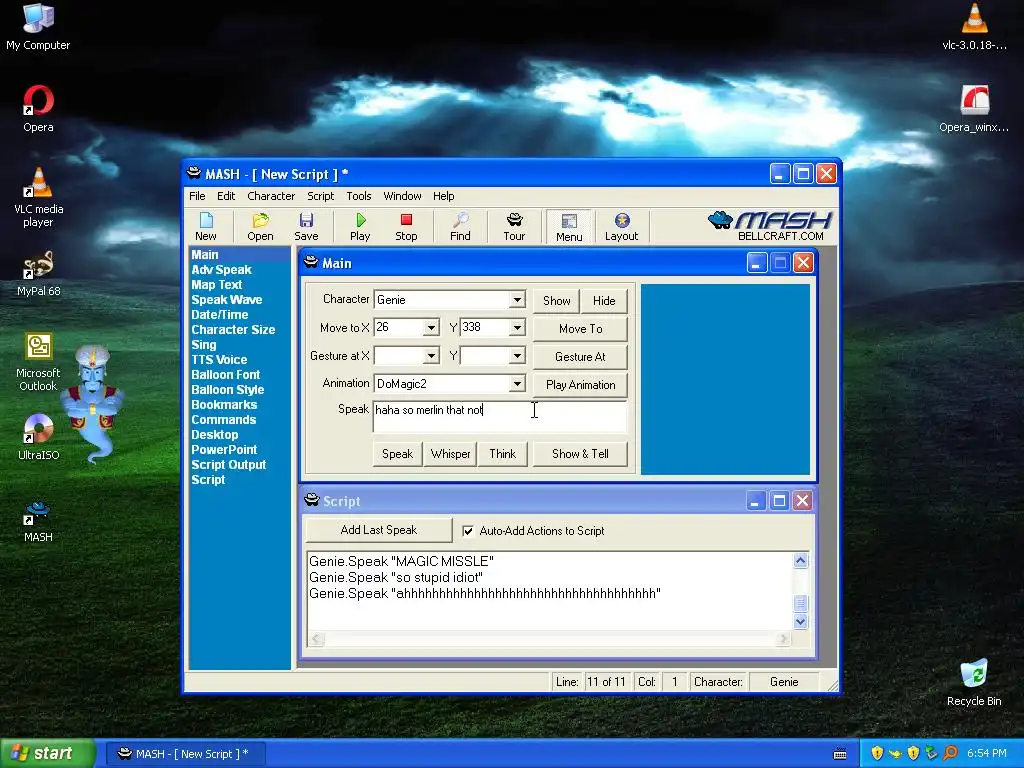This screenshot has width=1024, height=768.
Task: Expand the Gesture at X dropdown
Action: click(x=431, y=356)
